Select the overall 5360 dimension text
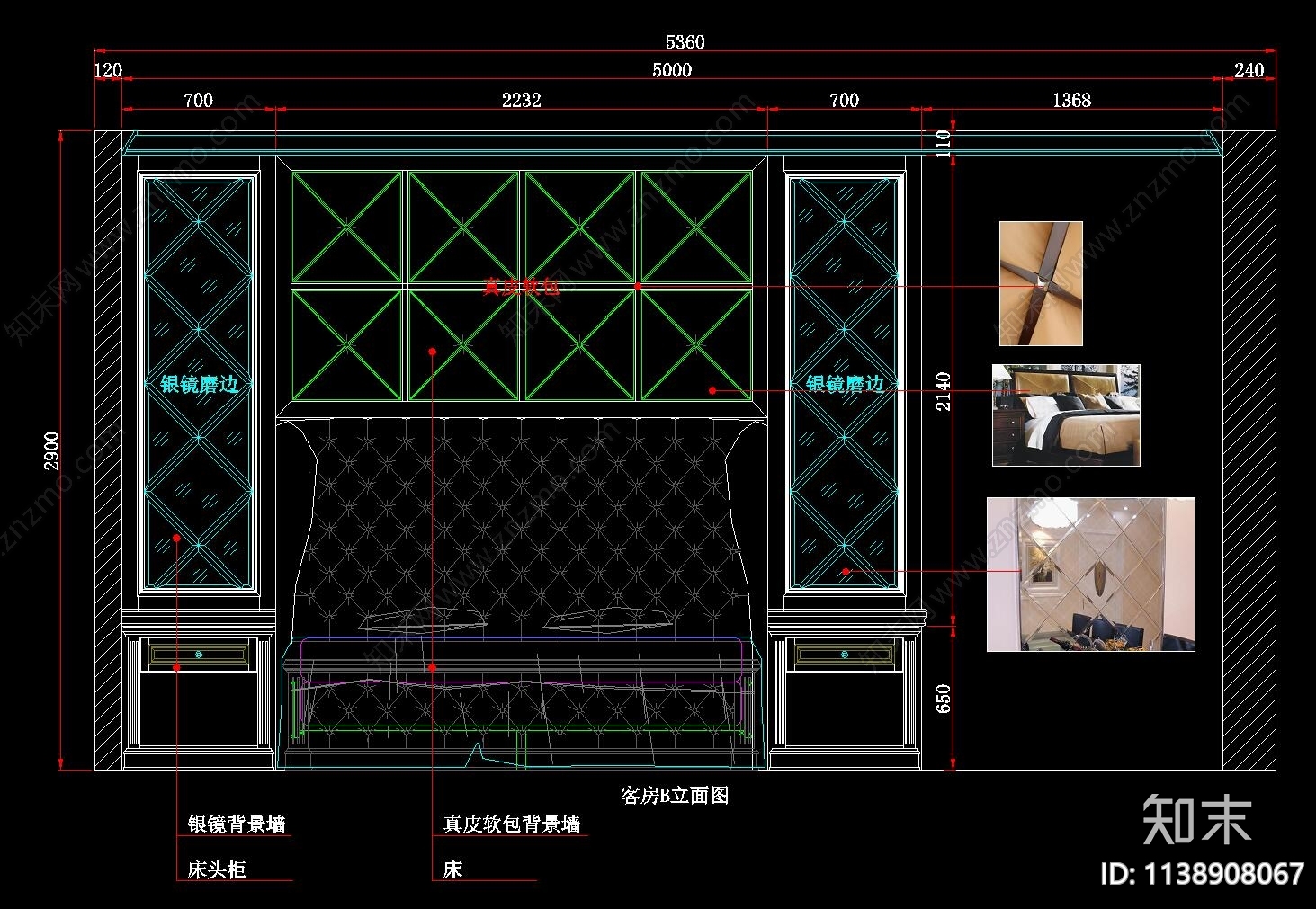The image size is (1316, 909). coord(685,42)
